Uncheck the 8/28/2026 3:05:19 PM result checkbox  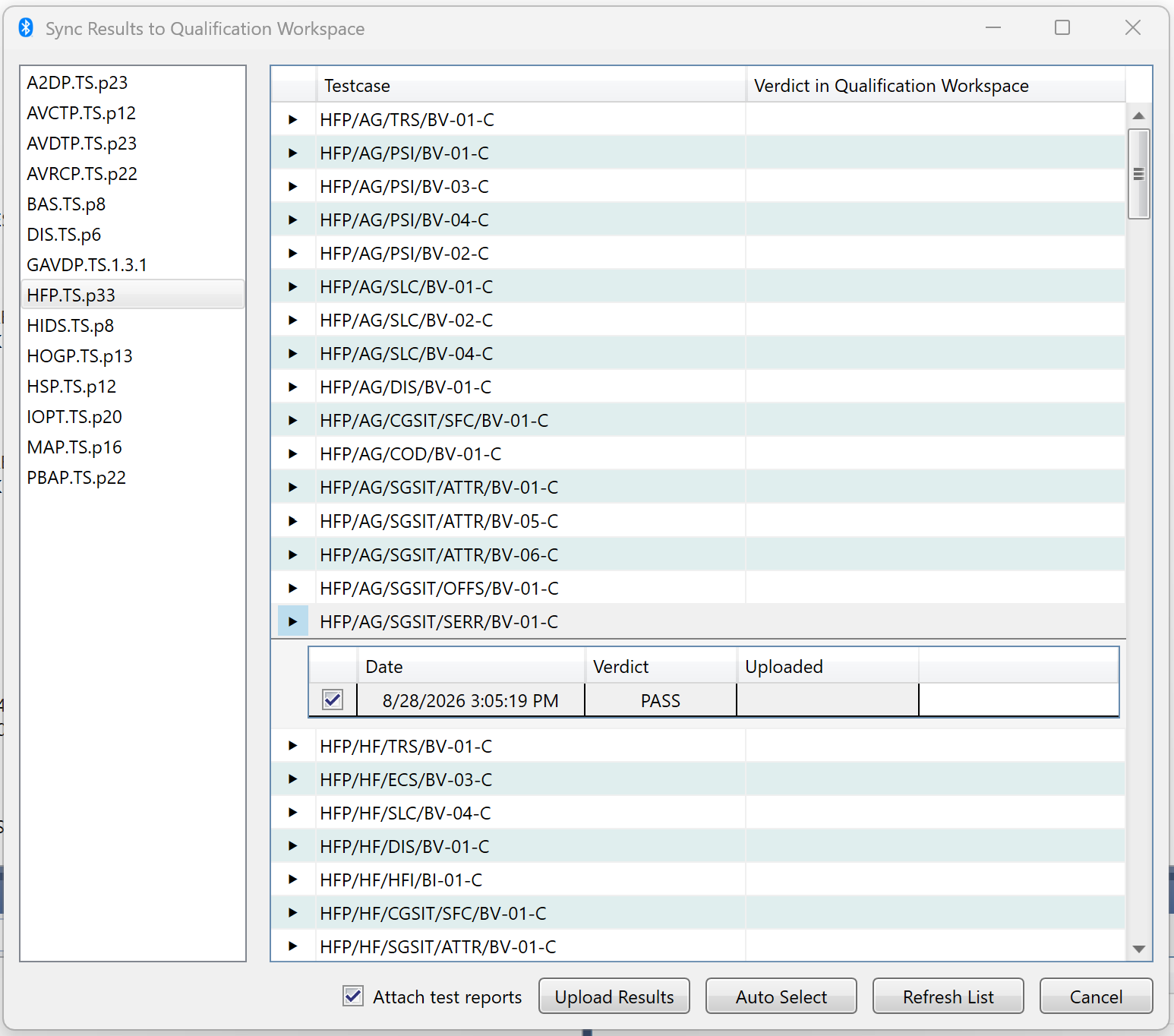tap(333, 700)
